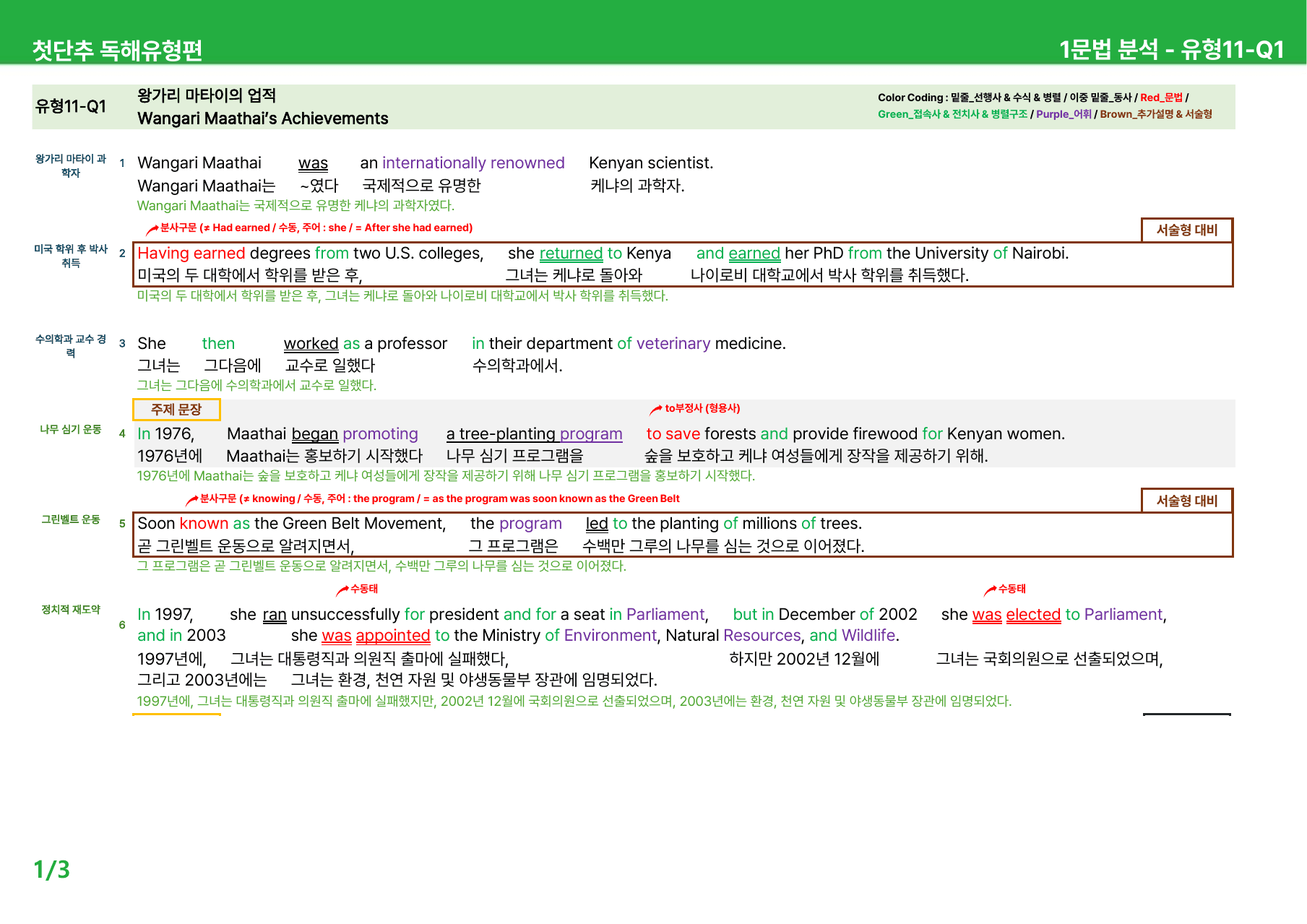
Task: Click the sidebar label '정치적 재도약'
Action: tap(71, 610)
